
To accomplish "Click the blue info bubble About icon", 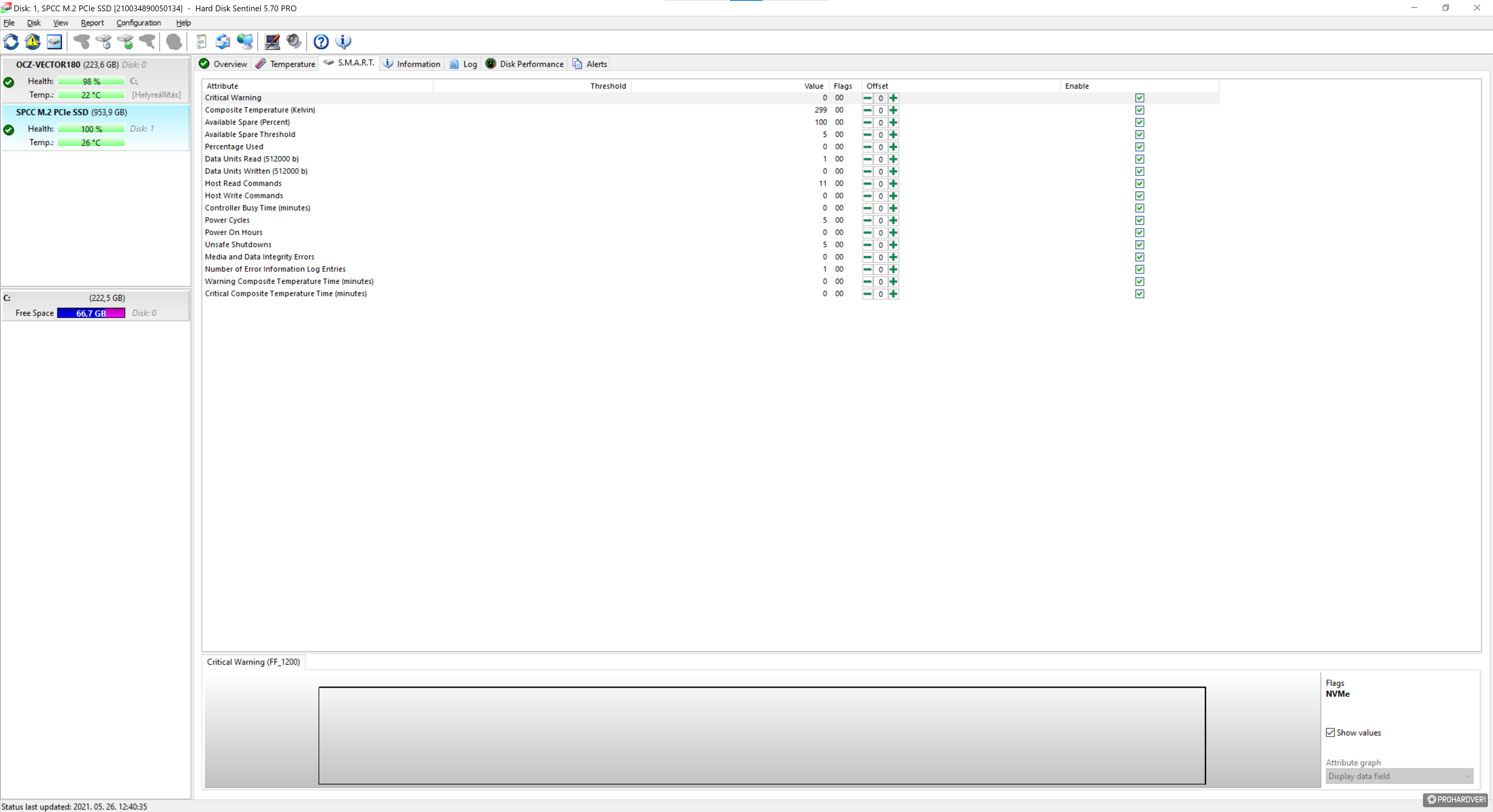I will 343,42.
